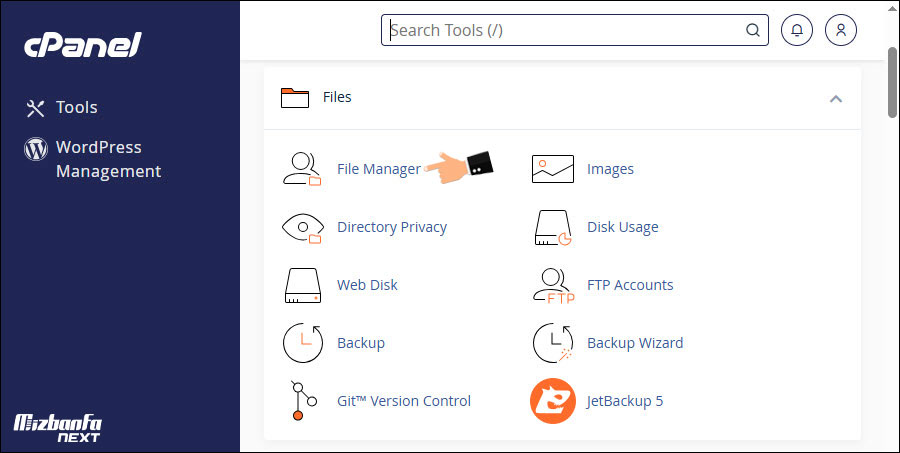Click the Files section header title
Image resolution: width=900 pixels, height=453 pixels.
tap(337, 97)
